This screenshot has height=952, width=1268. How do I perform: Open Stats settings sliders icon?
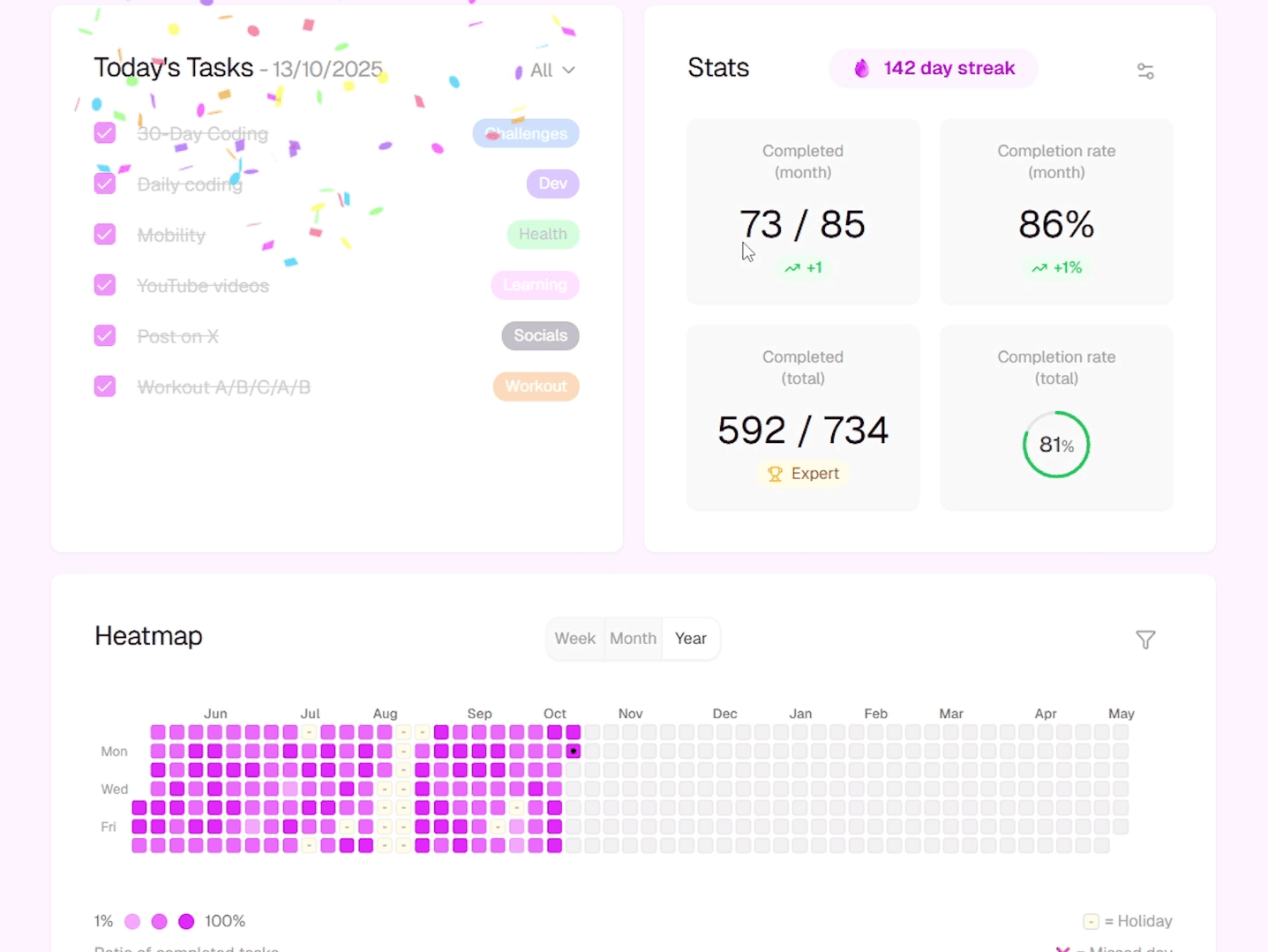(1145, 71)
